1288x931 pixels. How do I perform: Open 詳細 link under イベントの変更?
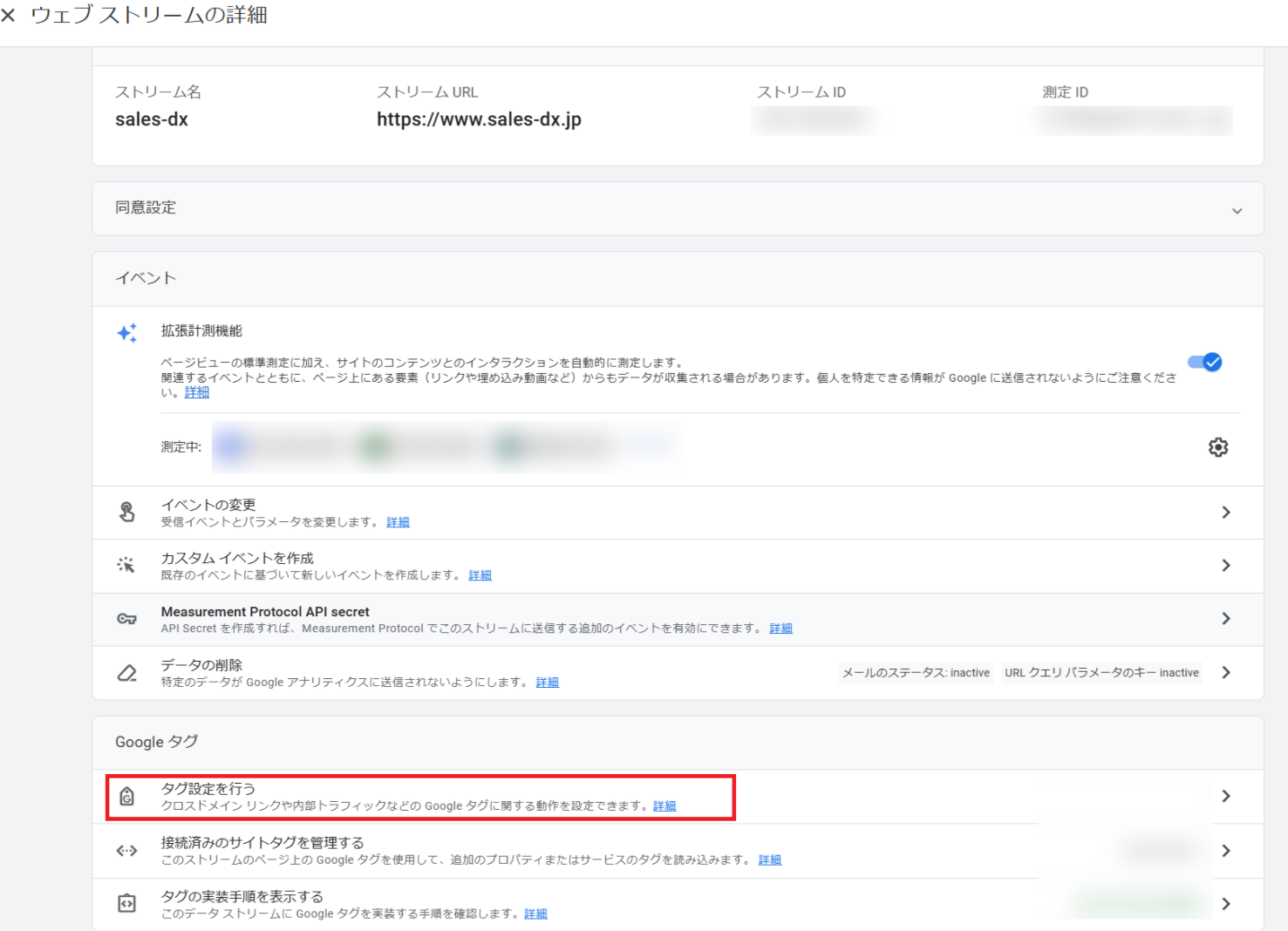point(399,522)
